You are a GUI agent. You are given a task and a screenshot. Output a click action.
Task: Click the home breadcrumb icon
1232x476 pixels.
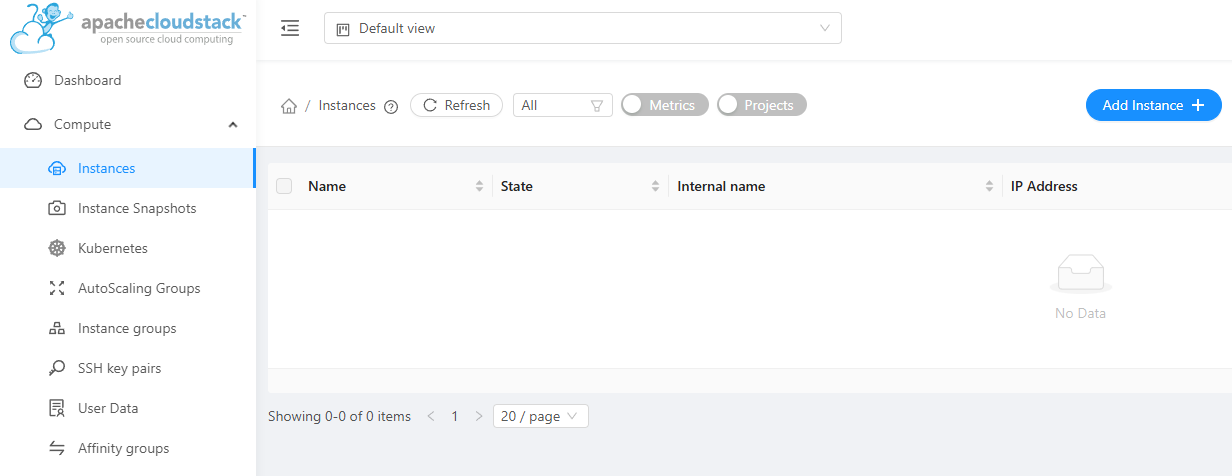click(289, 106)
